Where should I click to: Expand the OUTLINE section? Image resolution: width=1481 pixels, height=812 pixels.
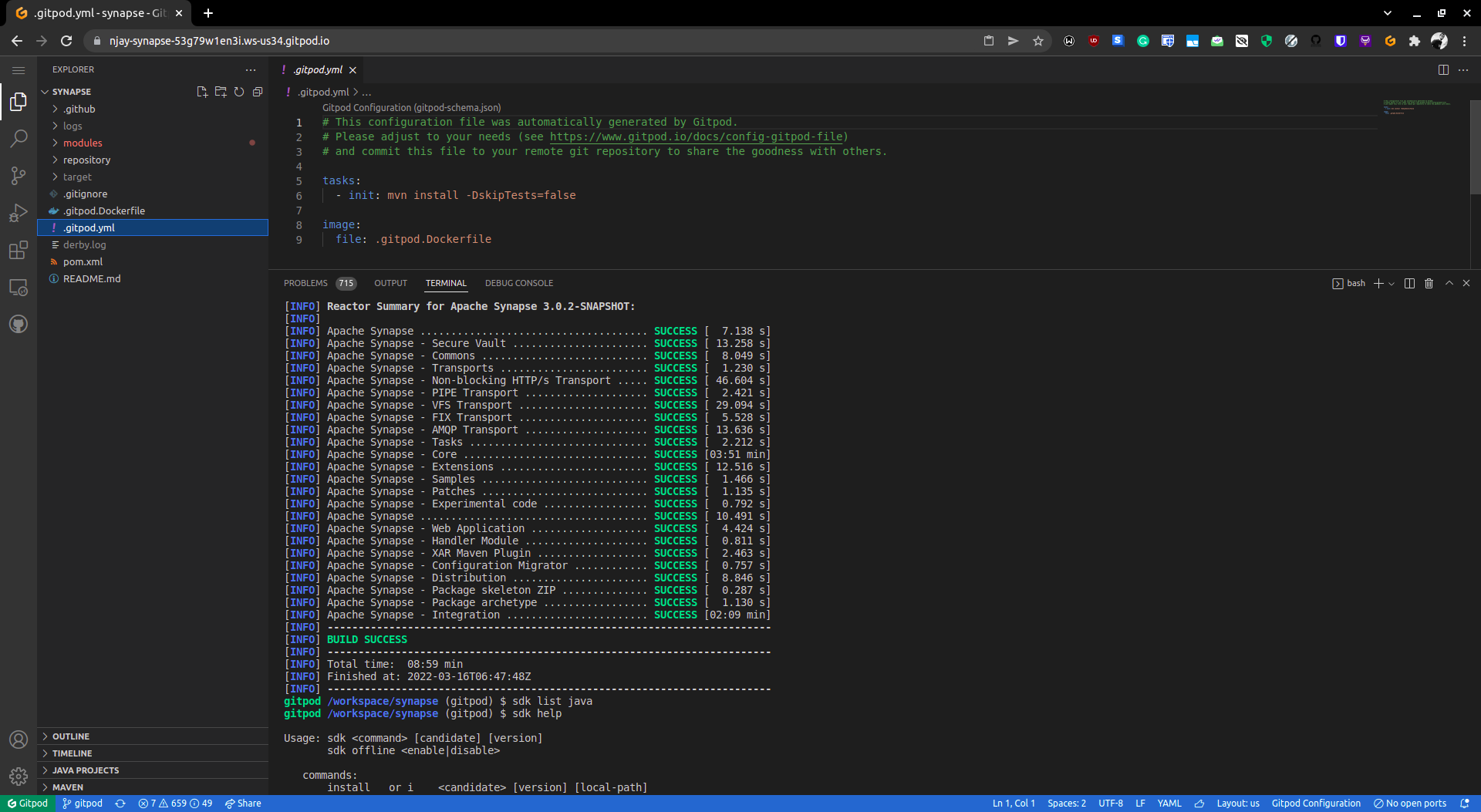[x=153, y=736]
